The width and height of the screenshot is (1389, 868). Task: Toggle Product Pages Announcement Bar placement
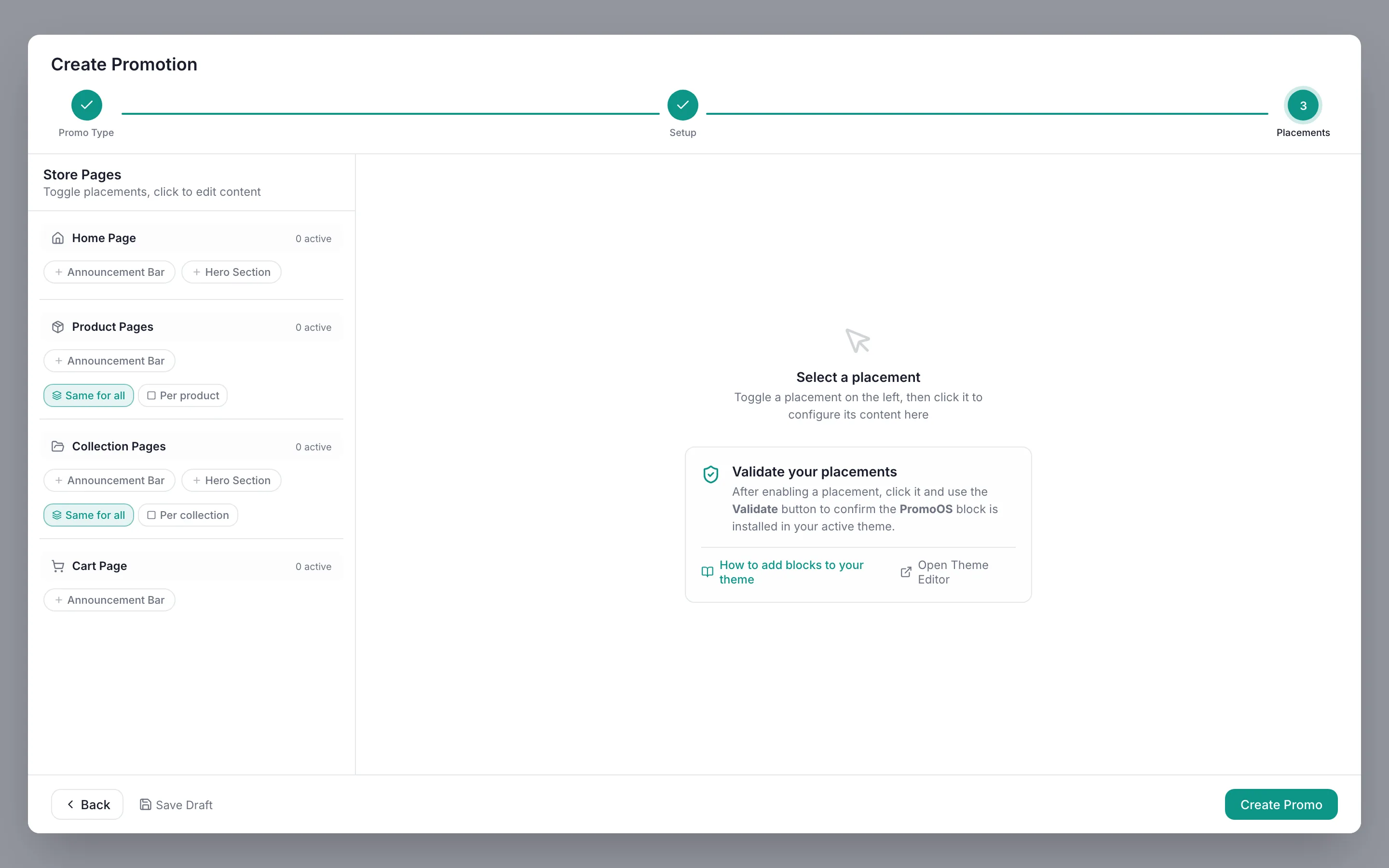(109, 361)
